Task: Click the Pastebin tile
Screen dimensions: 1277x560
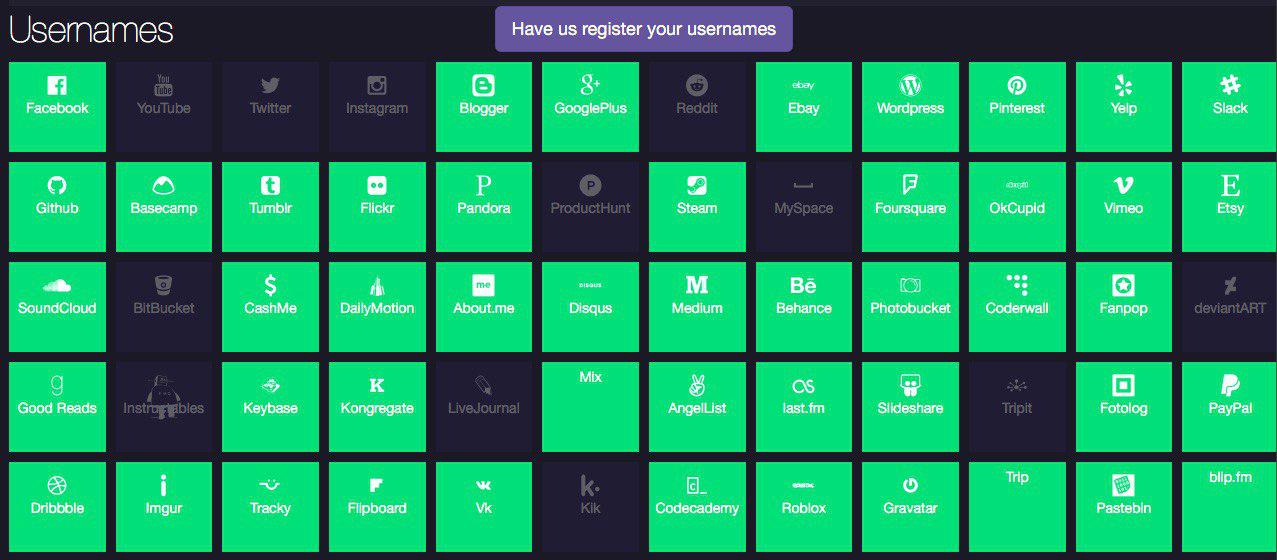Action: 1124,507
